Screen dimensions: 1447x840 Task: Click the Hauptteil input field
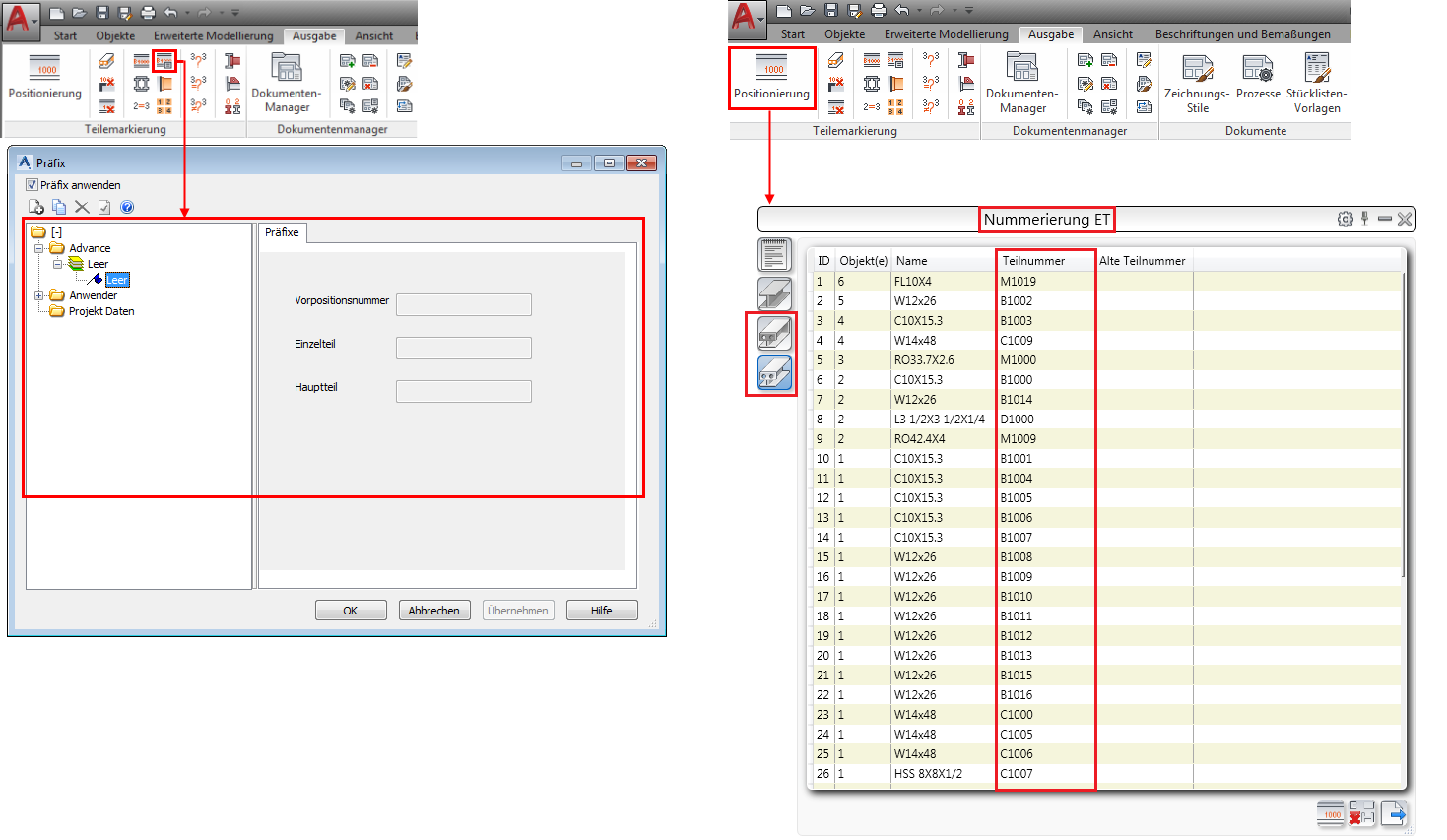click(x=464, y=391)
